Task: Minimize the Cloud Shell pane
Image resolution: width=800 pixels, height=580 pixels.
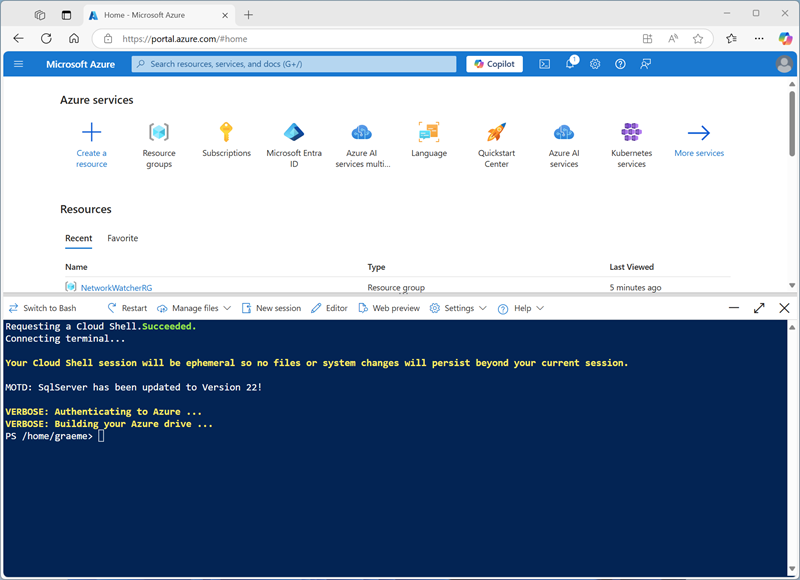Action: pyautogui.click(x=734, y=308)
